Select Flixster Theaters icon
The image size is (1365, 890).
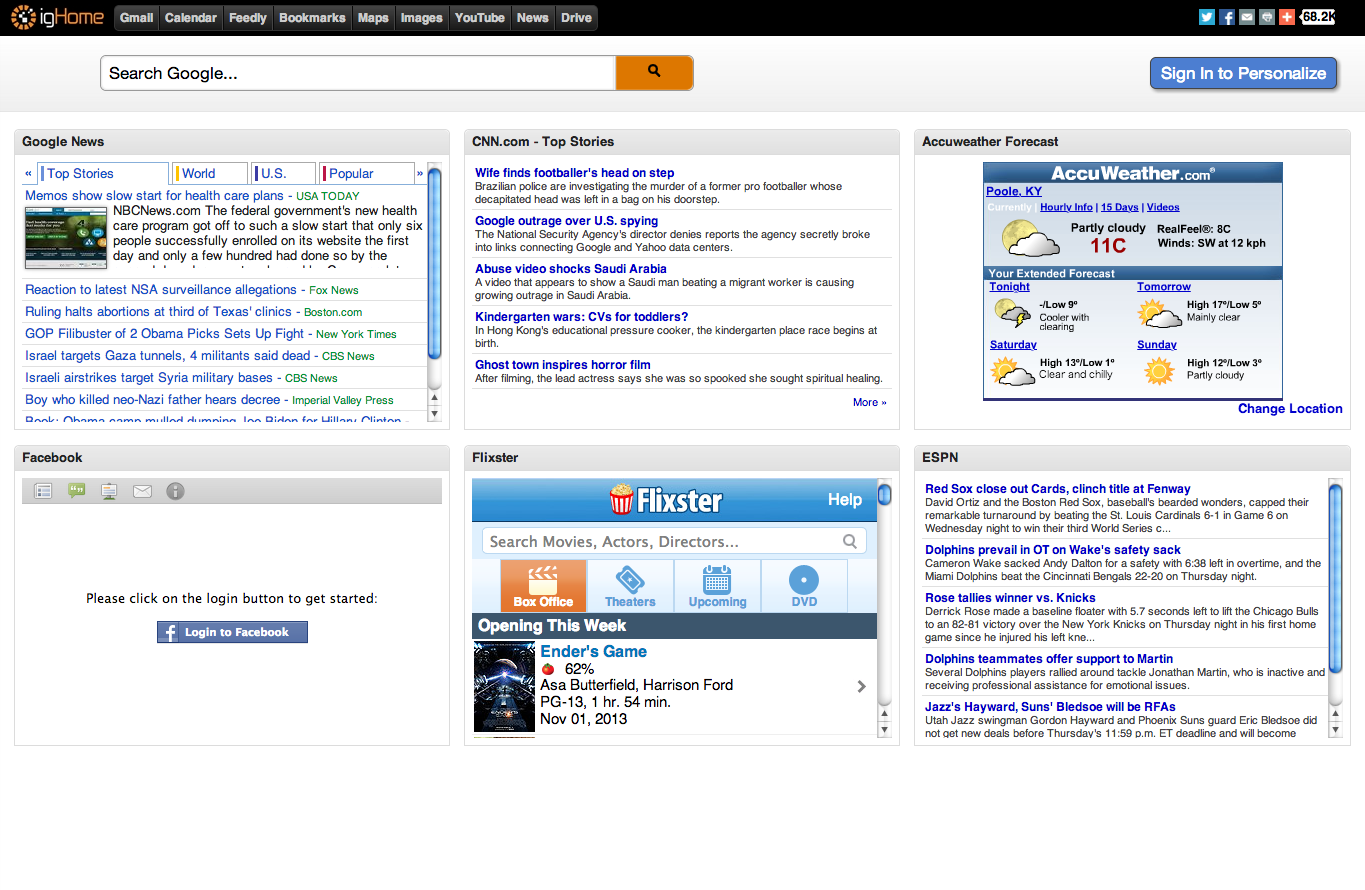coord(630,586)
